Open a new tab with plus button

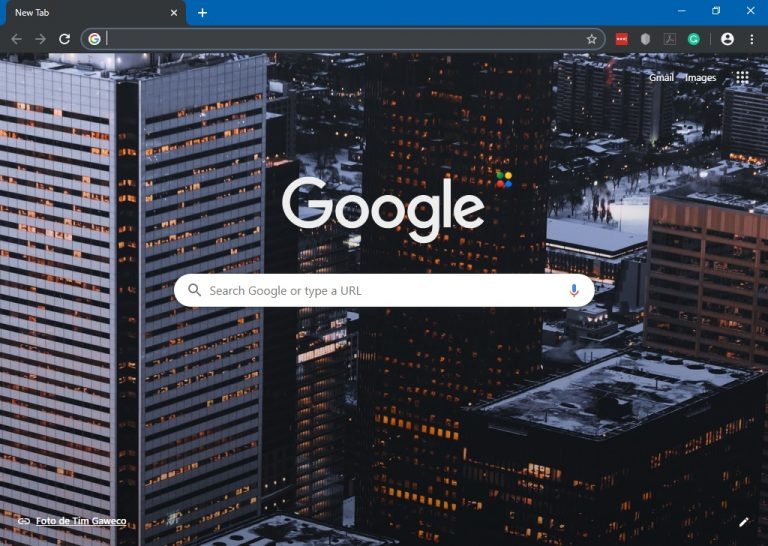(x=202, y=13)
